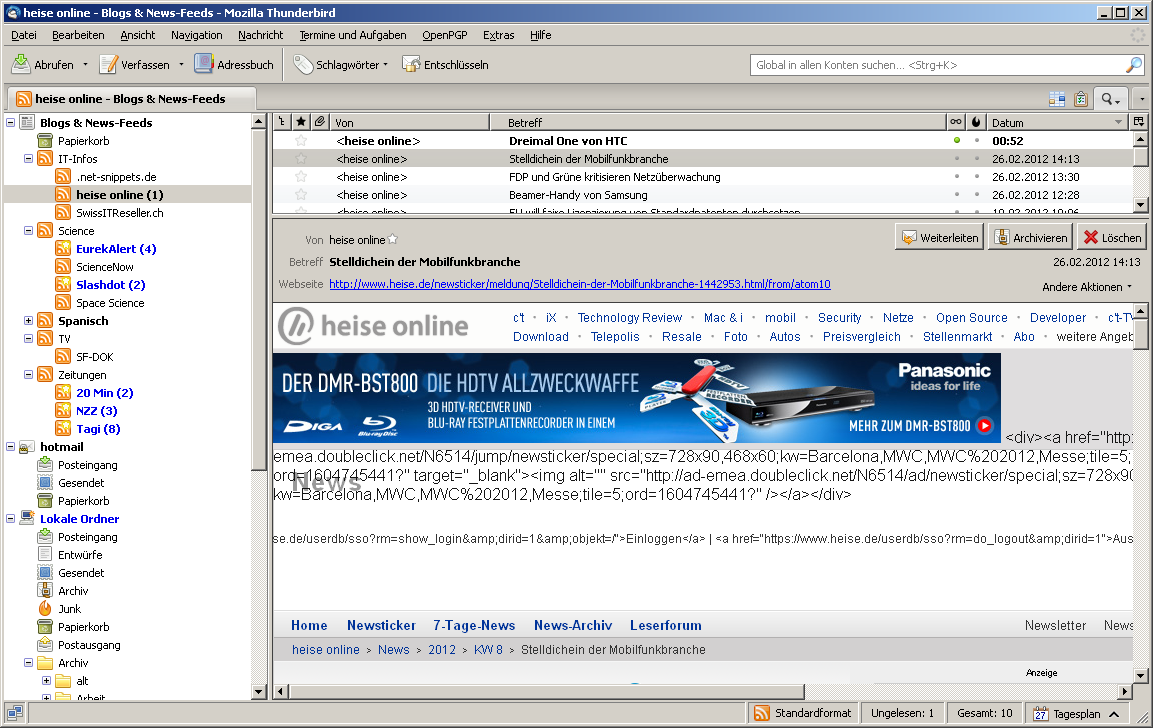Open the Technology Review link
1153x728 pixels.
click(x=629, y=318)
